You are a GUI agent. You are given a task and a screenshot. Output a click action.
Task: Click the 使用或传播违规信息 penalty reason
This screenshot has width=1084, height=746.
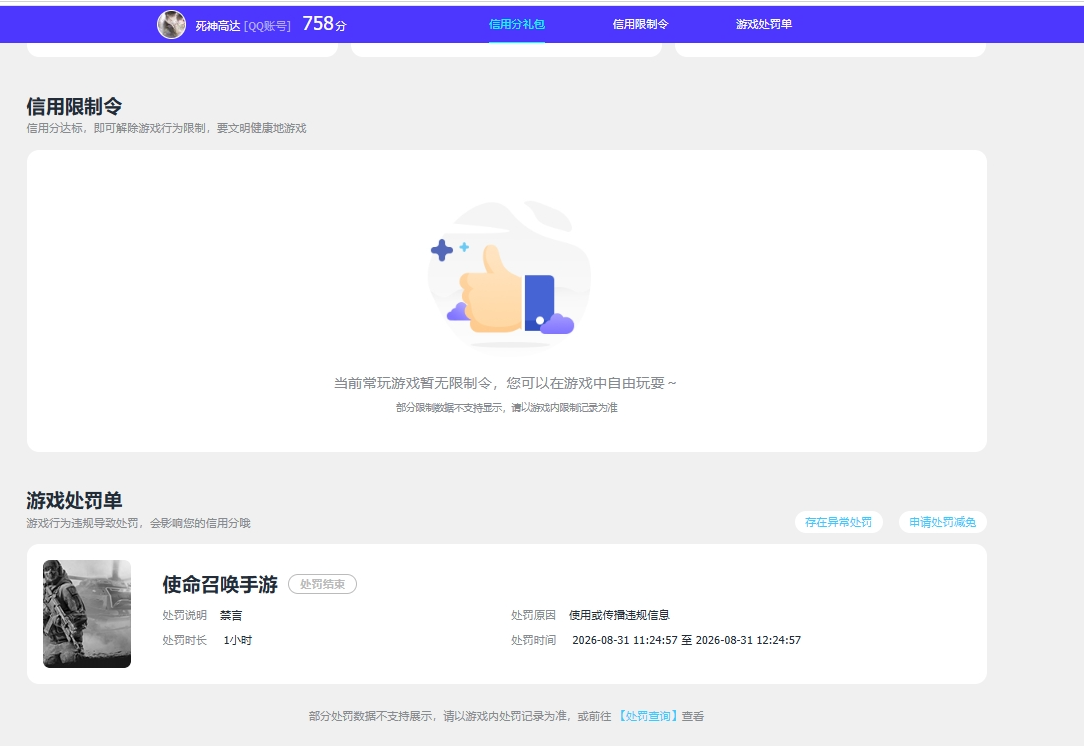point(619,615)
